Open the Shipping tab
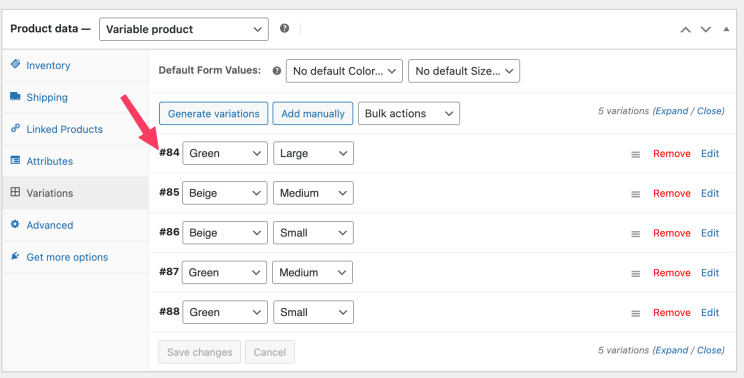Screen dimensions: 744x378 [75, 97]
